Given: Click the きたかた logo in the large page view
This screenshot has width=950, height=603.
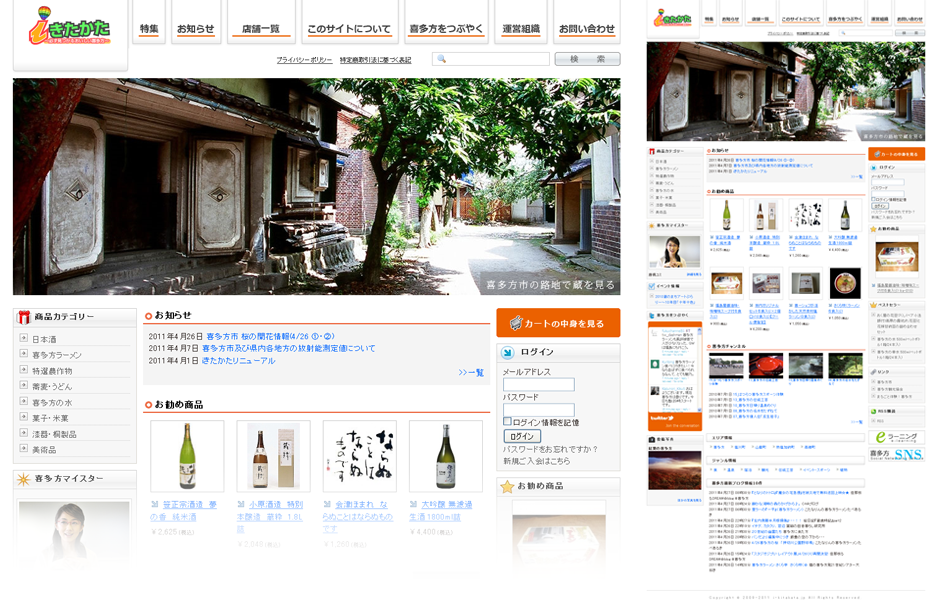Looking at the screenshot, I should pos(69,27).
